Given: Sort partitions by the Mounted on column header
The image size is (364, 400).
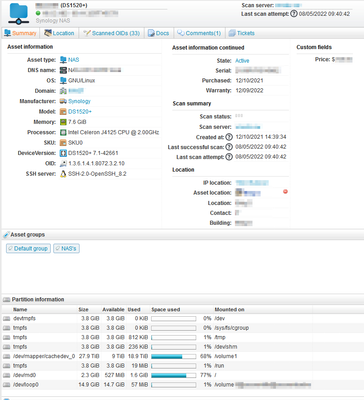Looking at the screenshot, I should [229, 310].
